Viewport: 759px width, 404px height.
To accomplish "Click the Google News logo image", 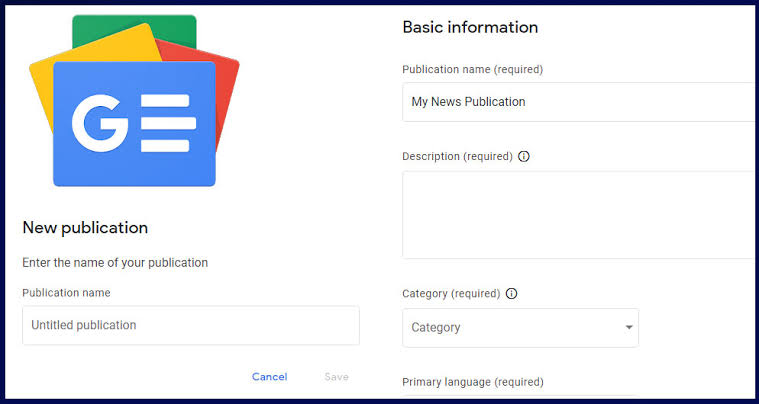I will click(x=134, y=101).
